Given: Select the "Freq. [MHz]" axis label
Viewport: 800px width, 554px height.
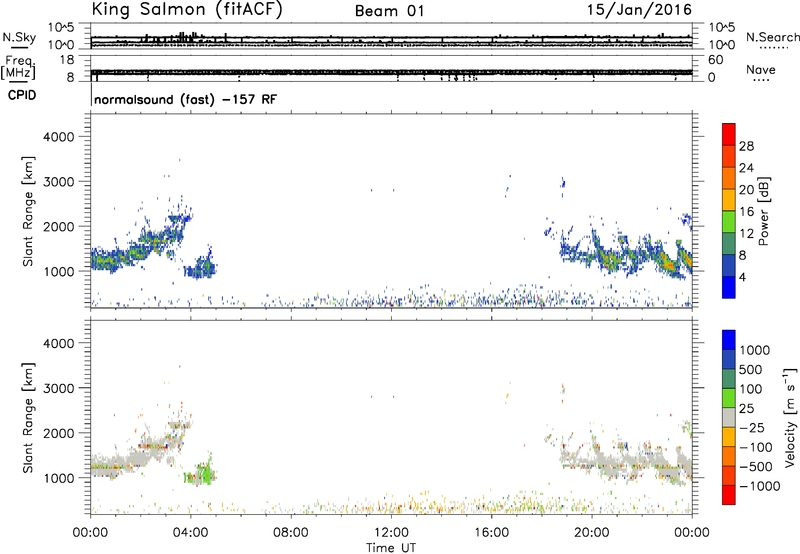Looking at the screenshot, I should tap(18, 67).
